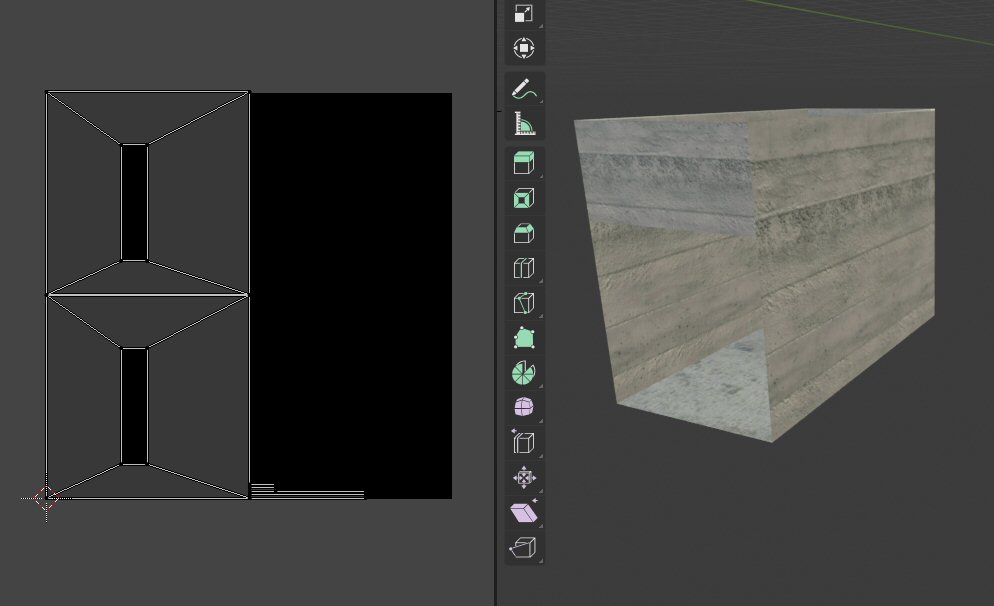The width and height of the screenshot is (994, 606).
Task: Click the textured concrete box in the 3D viewport
Action: pos(756,273)
